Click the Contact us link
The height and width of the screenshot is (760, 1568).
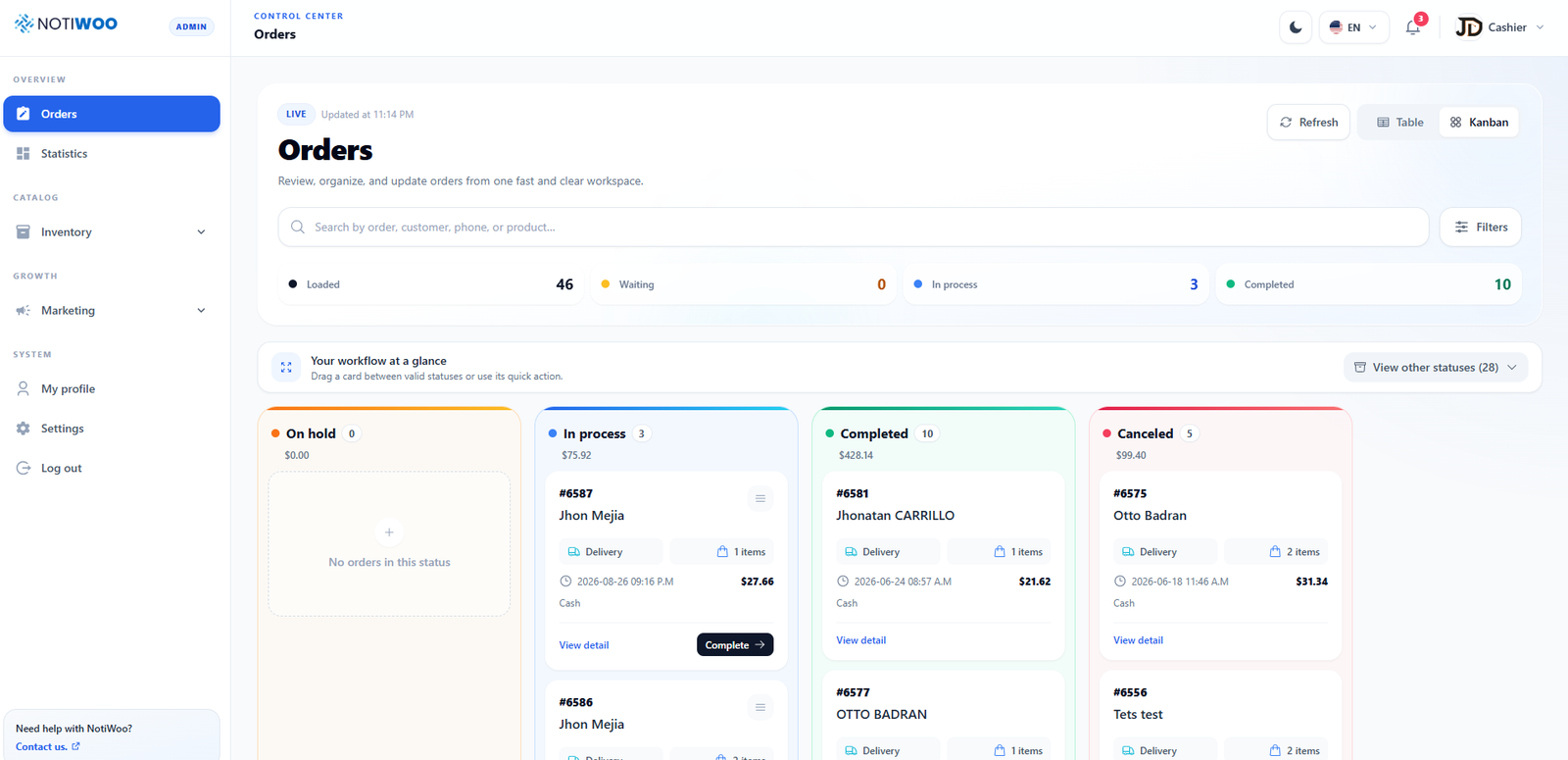click(48, 746)
